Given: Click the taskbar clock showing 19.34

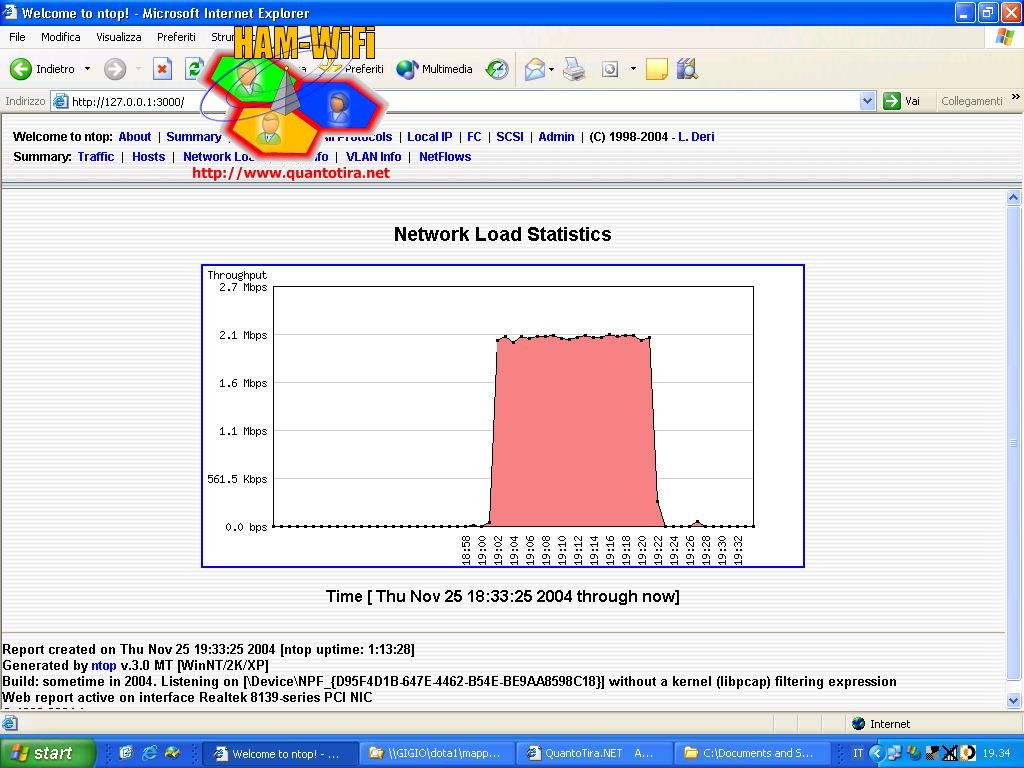Looking at the screenshot, I should click(x=997, y=753).
